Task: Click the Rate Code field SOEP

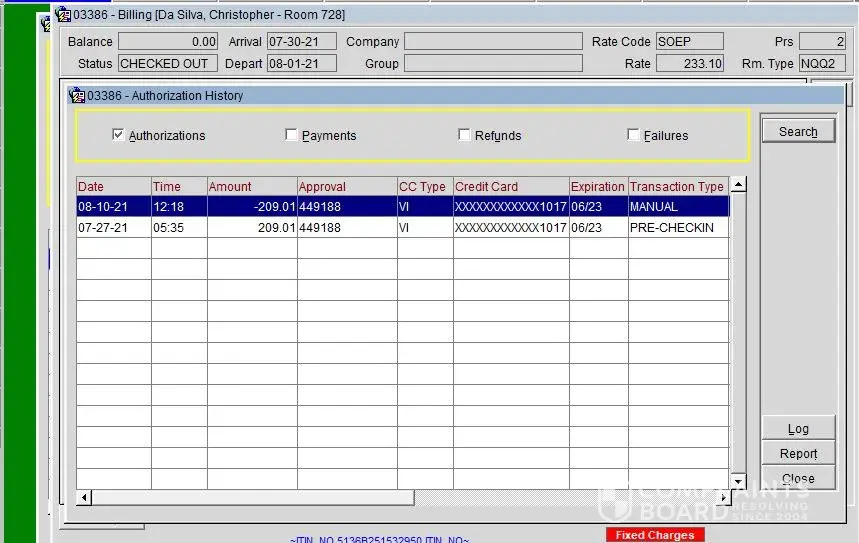Action: (x=689, y=42)
